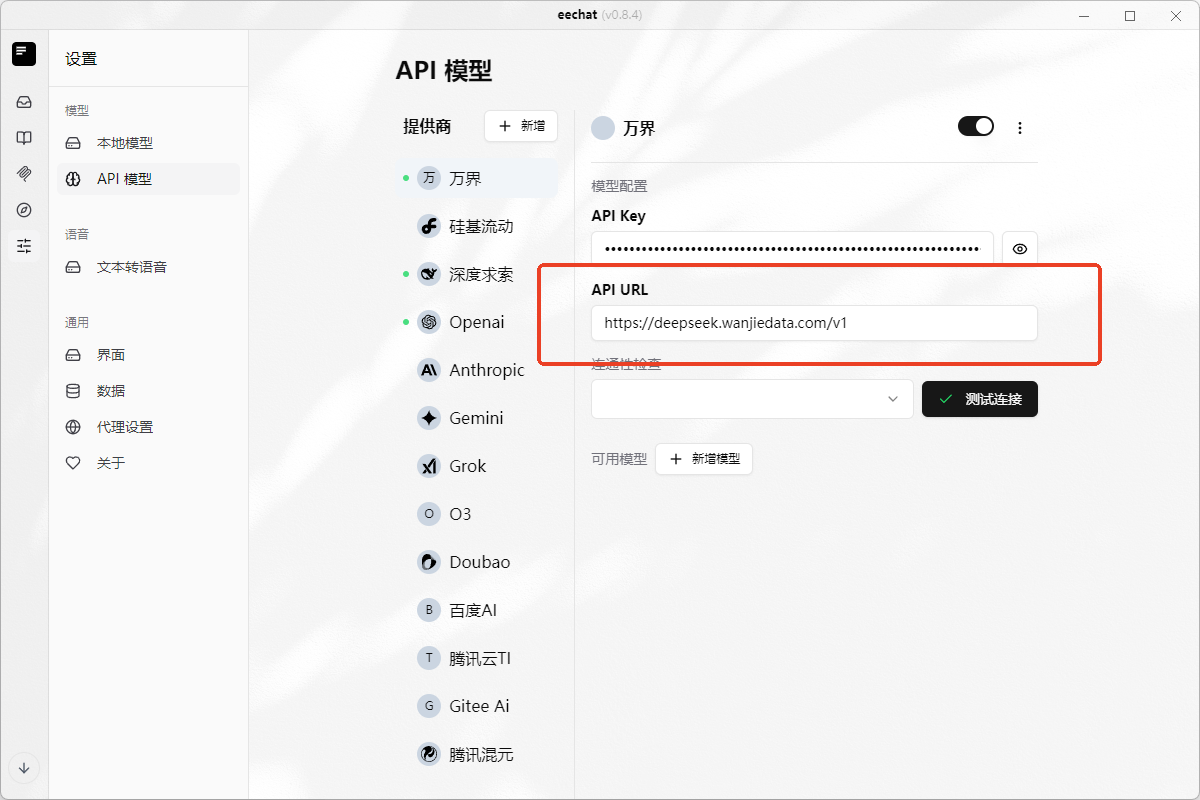Open the compass discover icon

click(x=24, y=210)
